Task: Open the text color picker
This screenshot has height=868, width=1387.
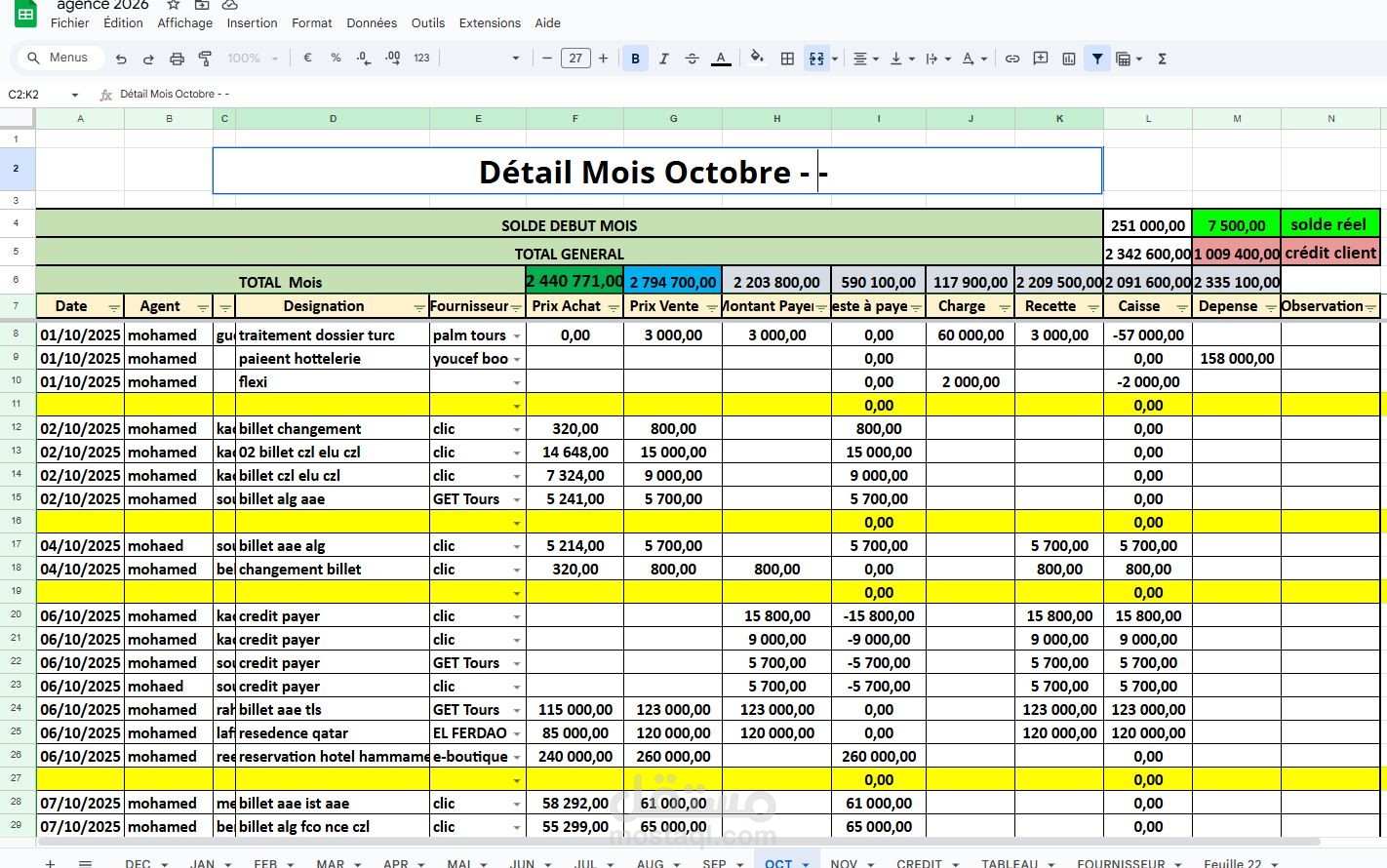Action: pos(721,59)
